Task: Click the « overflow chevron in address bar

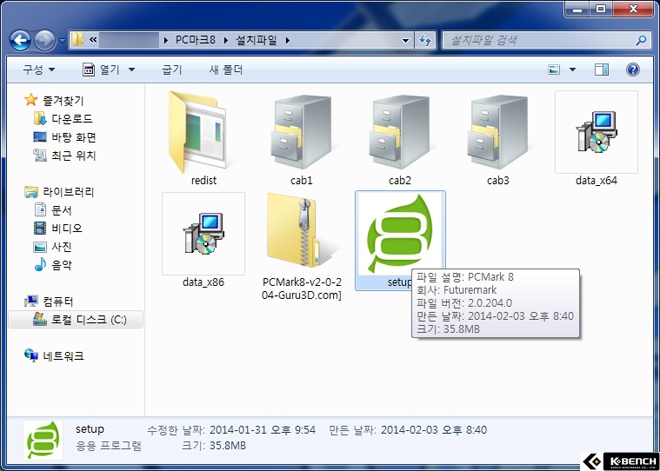Action: (x=93, y=40)
